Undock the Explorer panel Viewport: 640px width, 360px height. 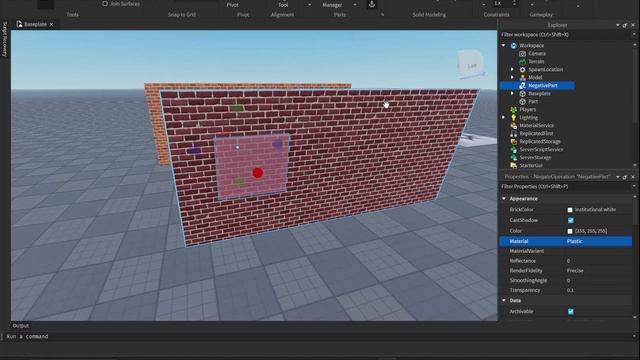(x=625, y=25)
